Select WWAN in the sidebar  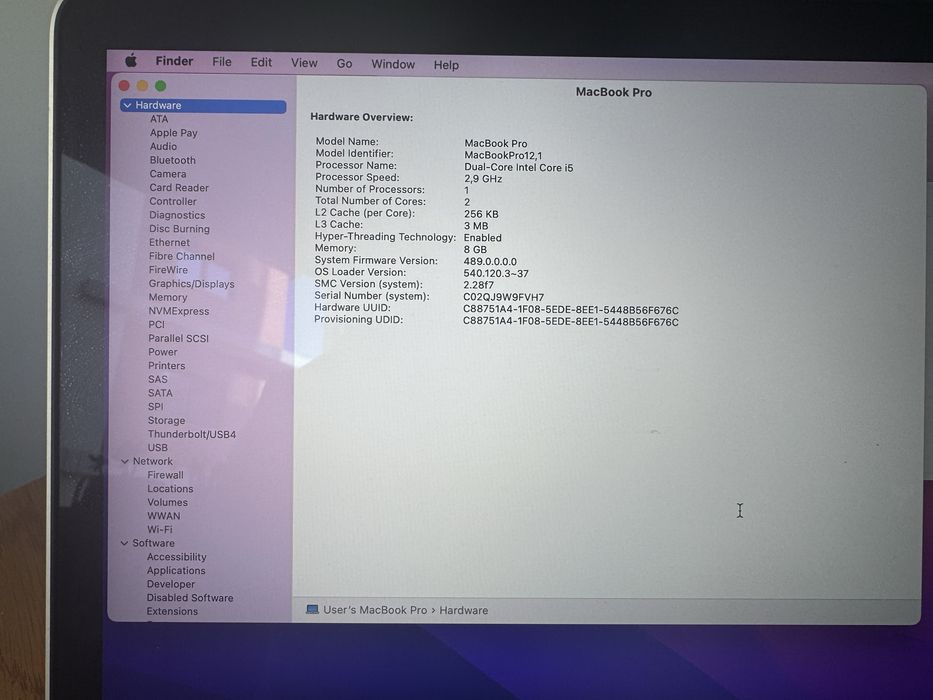(164, 516)
